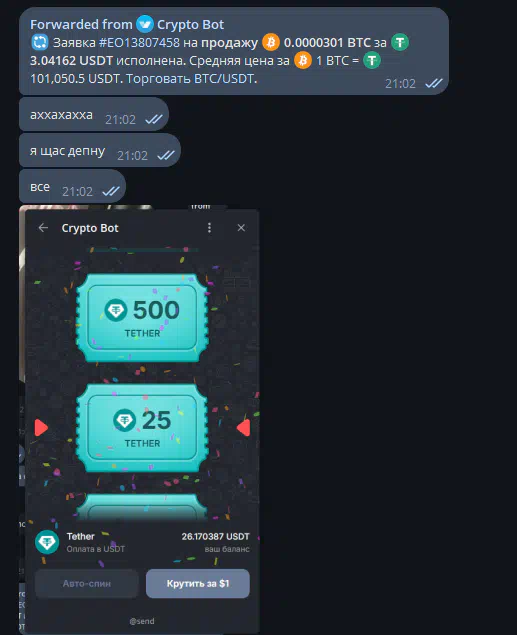
Task: Open the @send link at the bottom
Action: point(142,621)
